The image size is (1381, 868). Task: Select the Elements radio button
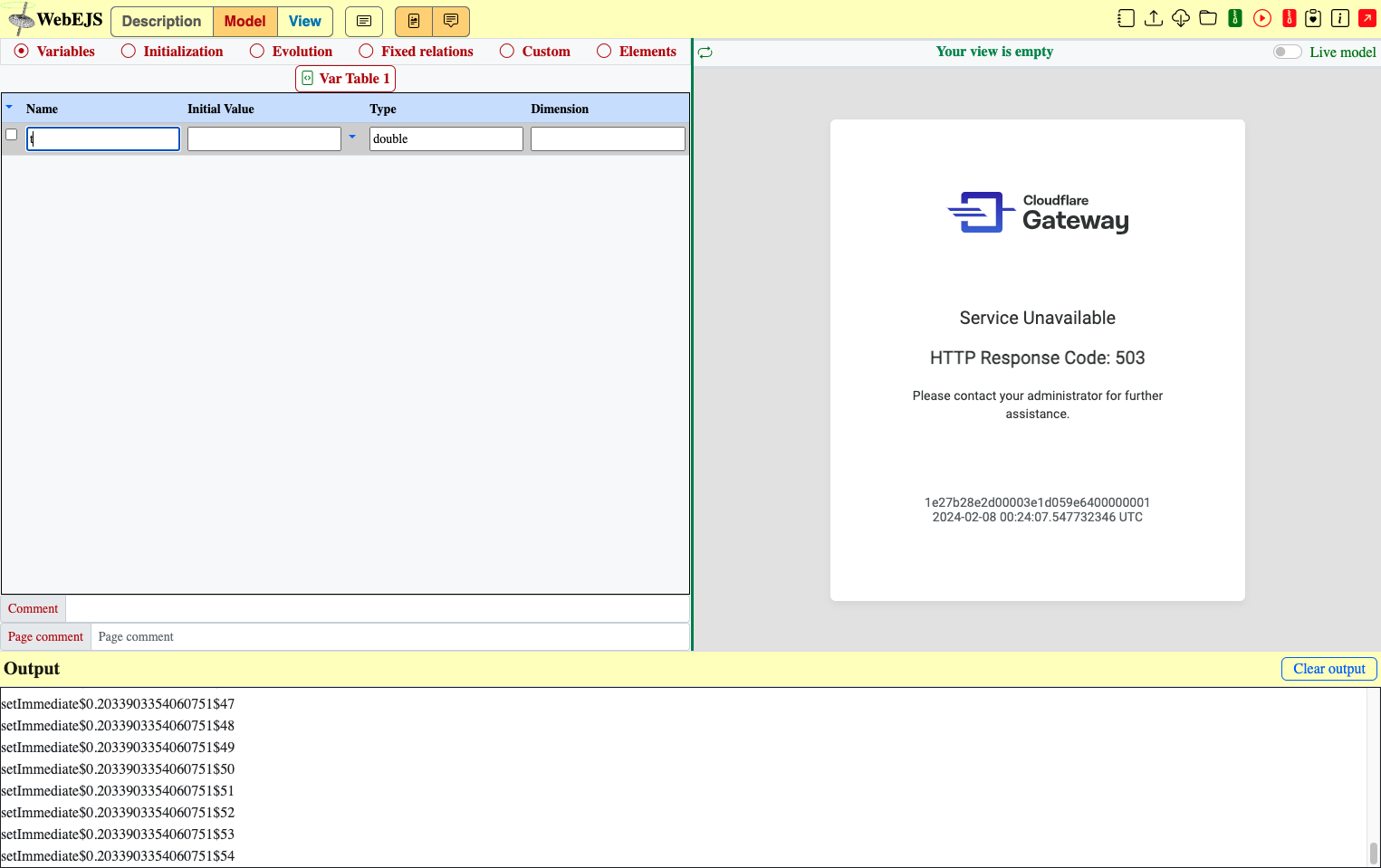(x=604, y=51)
